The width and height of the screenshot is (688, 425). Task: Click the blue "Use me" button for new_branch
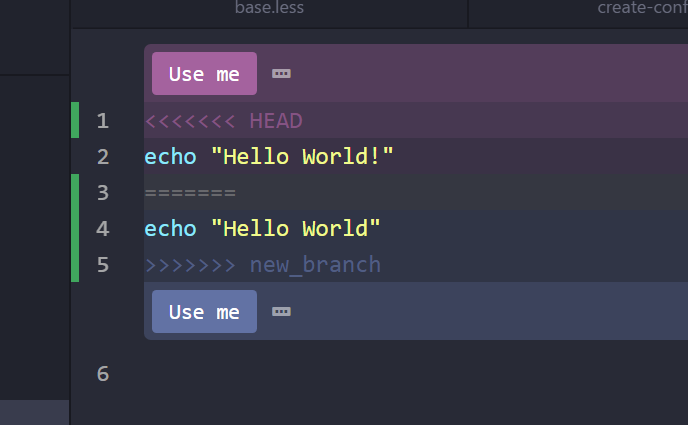(204, 311)
